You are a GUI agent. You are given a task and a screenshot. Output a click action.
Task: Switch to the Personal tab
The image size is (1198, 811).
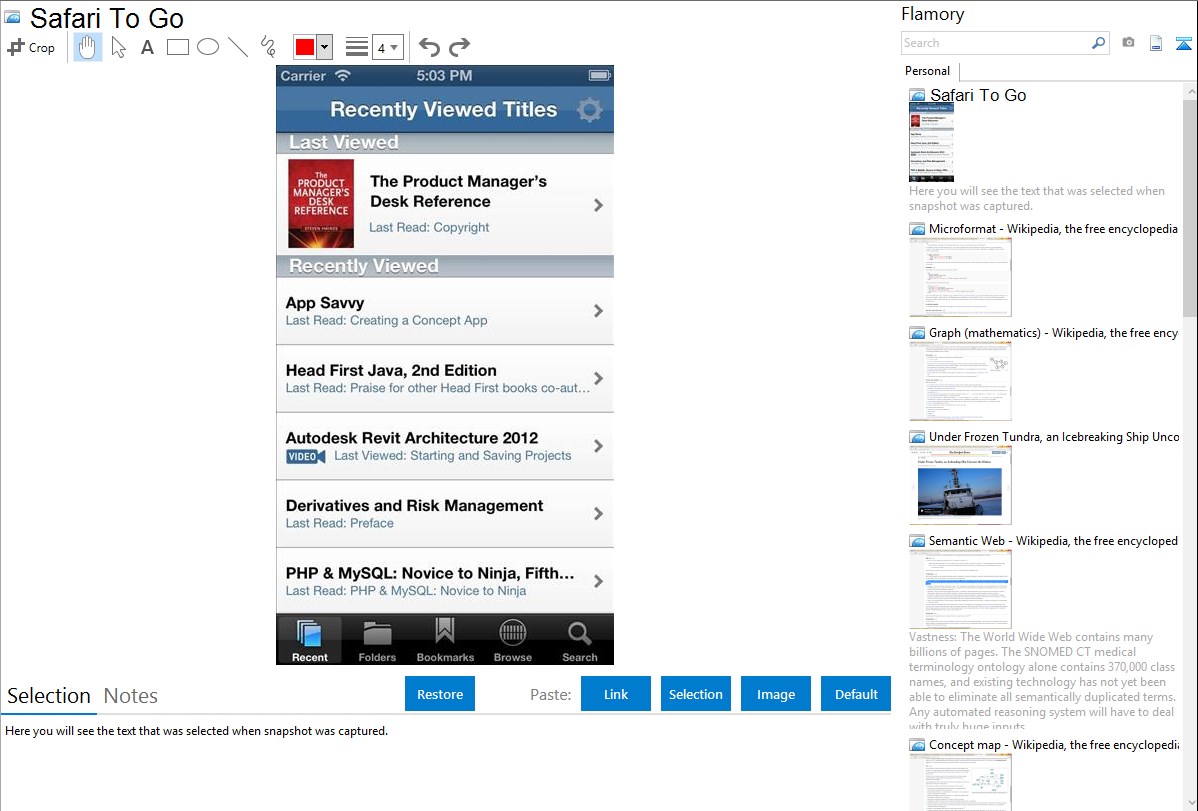click(x=928, y=71)
